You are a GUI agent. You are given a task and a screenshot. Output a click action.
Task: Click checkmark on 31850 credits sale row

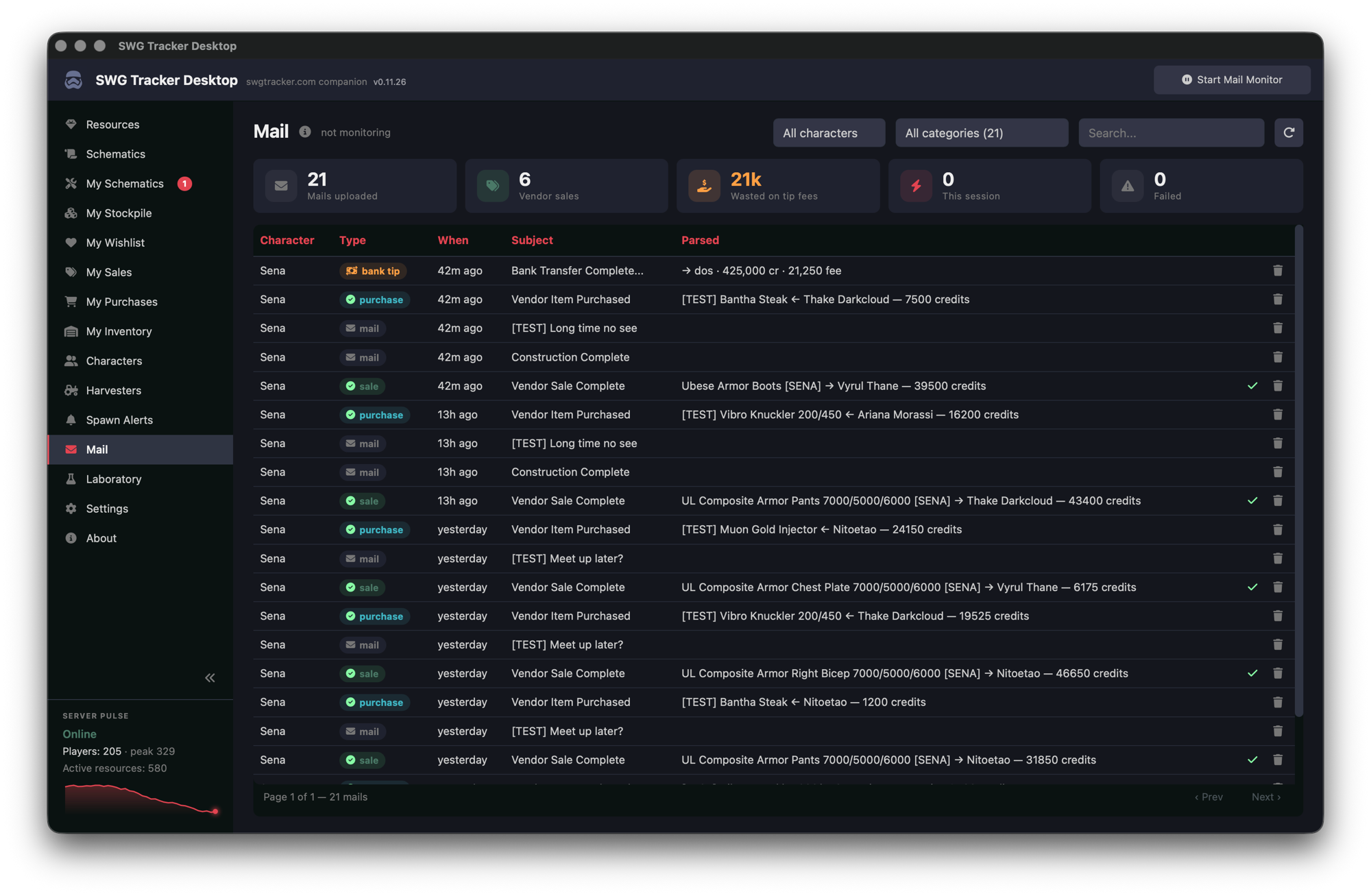point(1252,760)
